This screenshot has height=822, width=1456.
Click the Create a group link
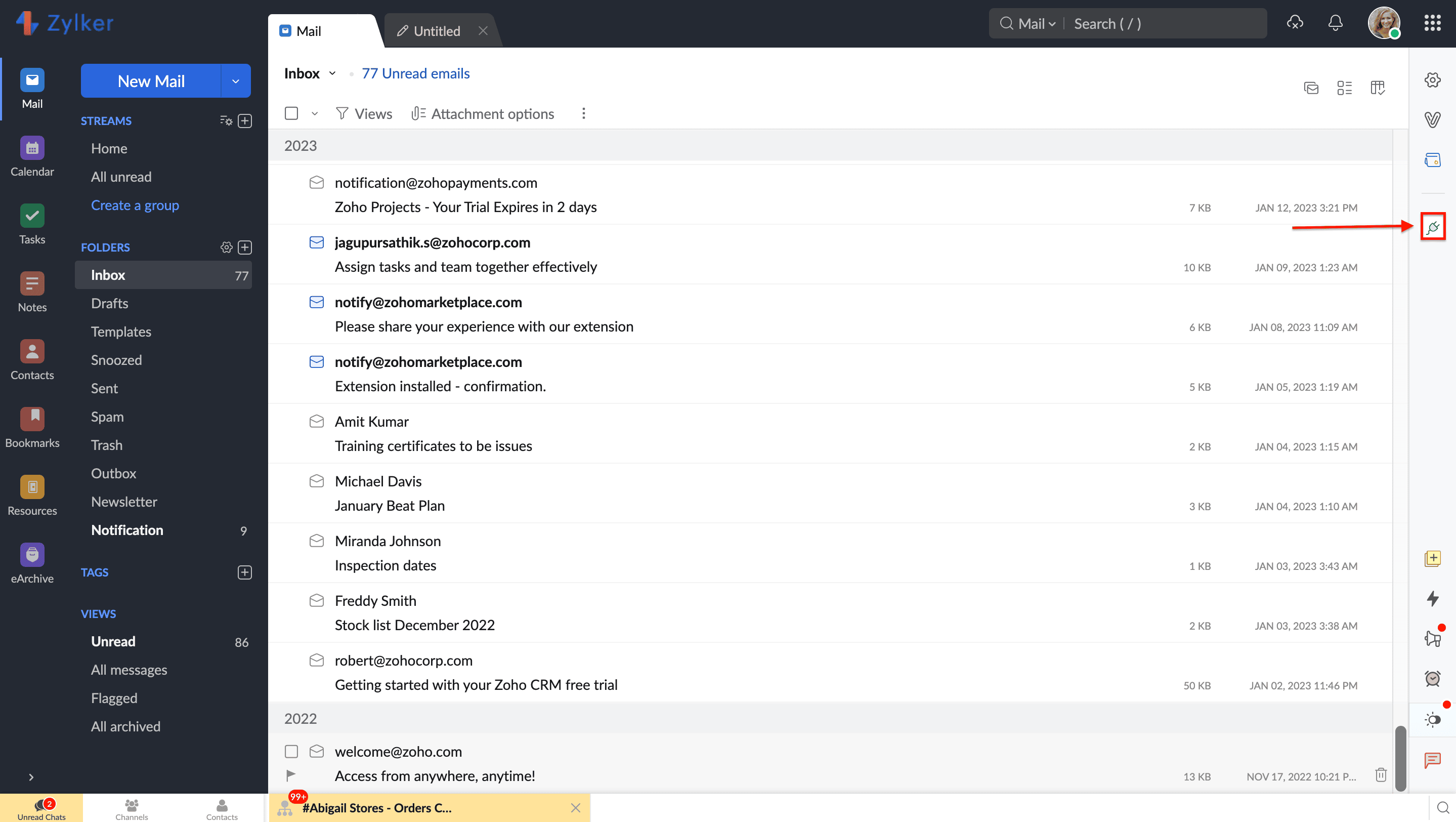(135, 205)
